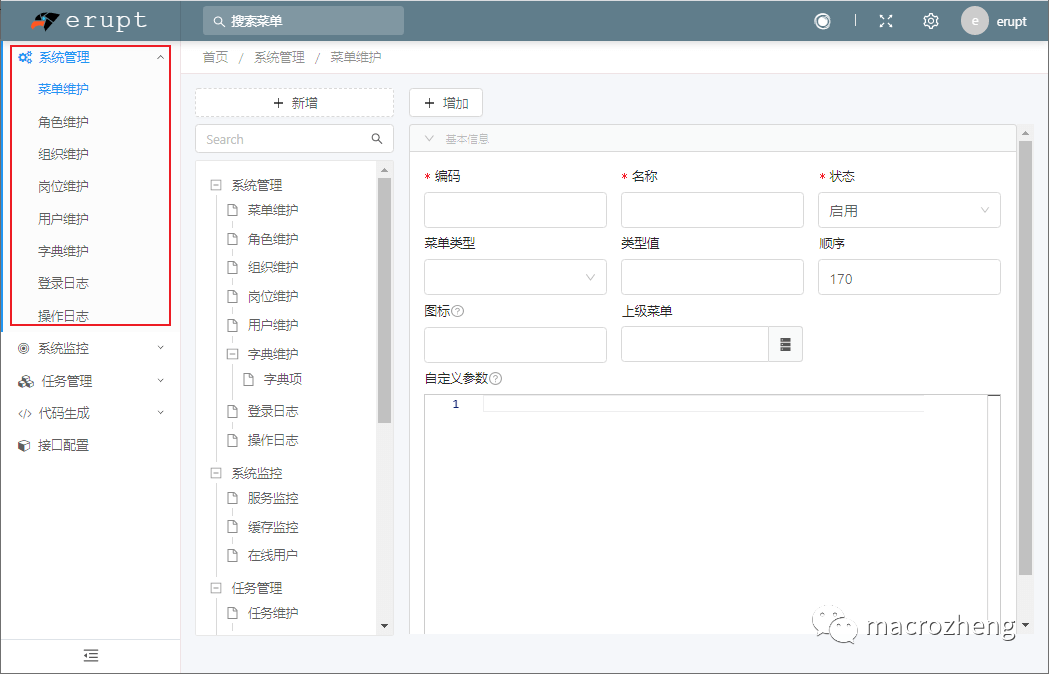Collapse the 基本信息 panel chevron

(430, 139)
